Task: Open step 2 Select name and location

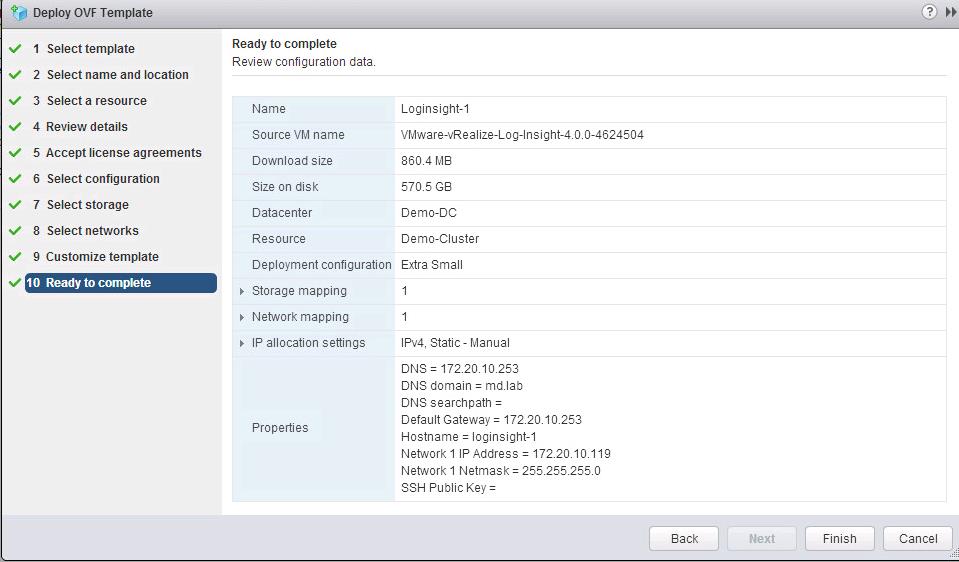Action: point(117,75)
